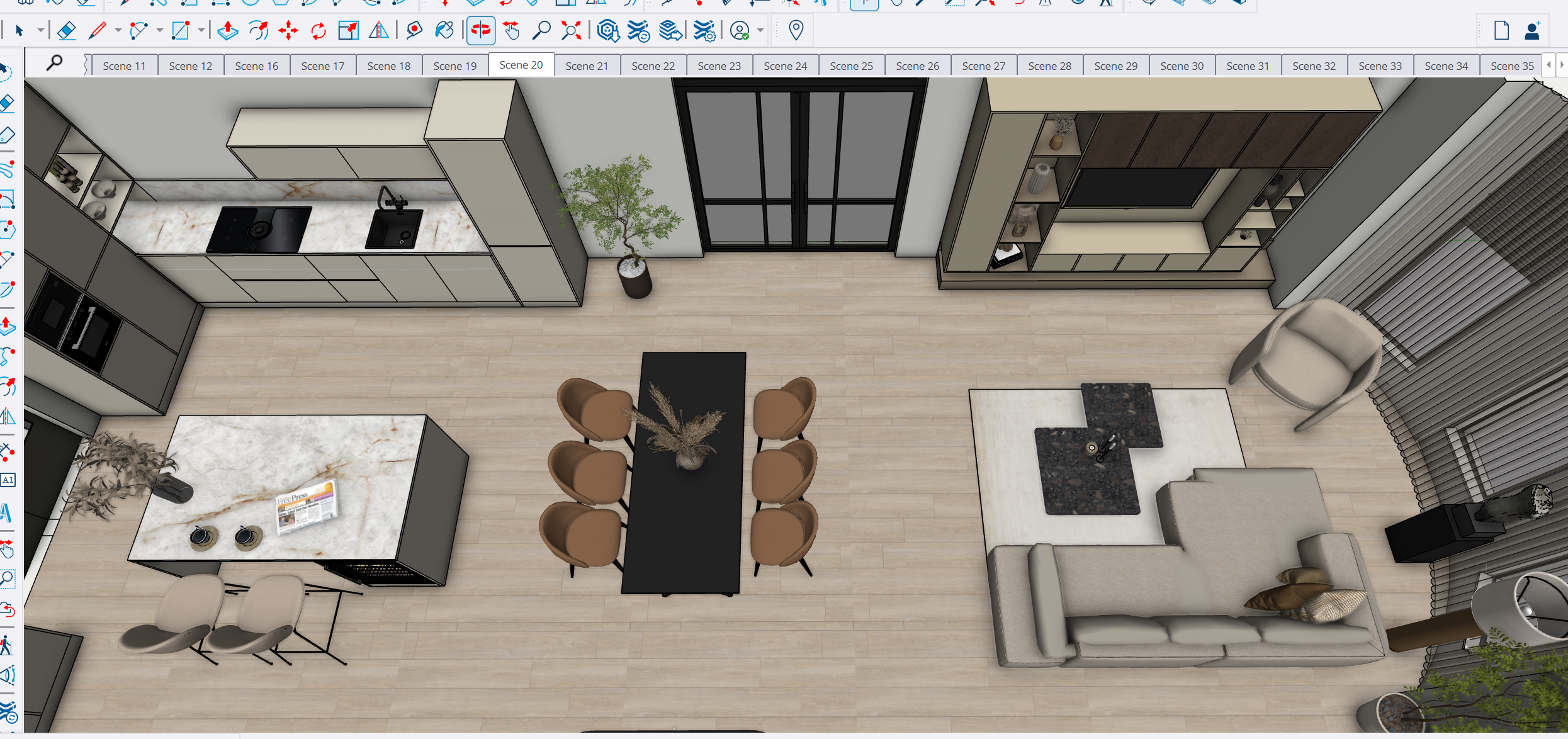Open the Arc tool variants dropdown
The height and width of the screenshot is (739, 1568).
click(159, 30)
